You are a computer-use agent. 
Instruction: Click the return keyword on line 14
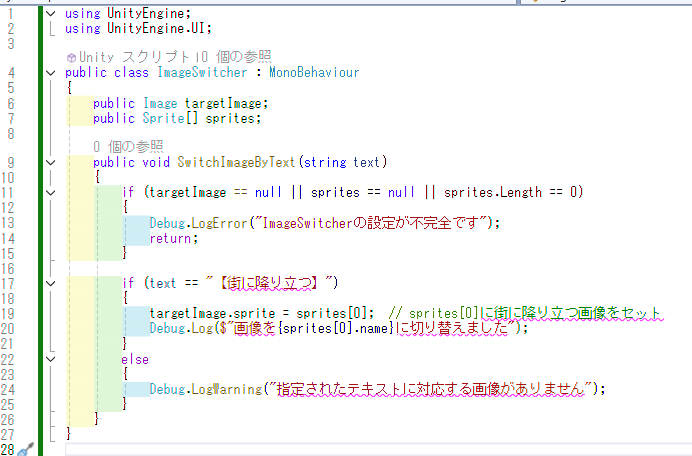tap(170, 238)
